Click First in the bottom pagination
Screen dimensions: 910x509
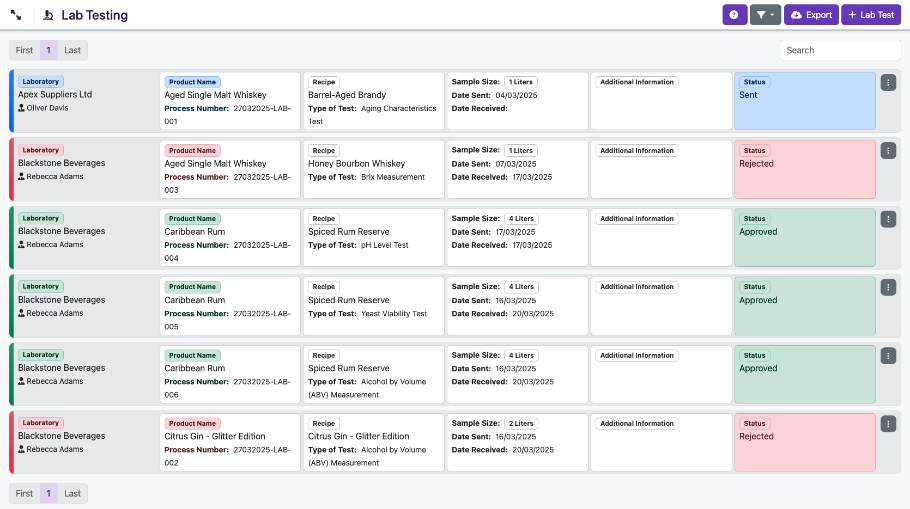point(24,493)
